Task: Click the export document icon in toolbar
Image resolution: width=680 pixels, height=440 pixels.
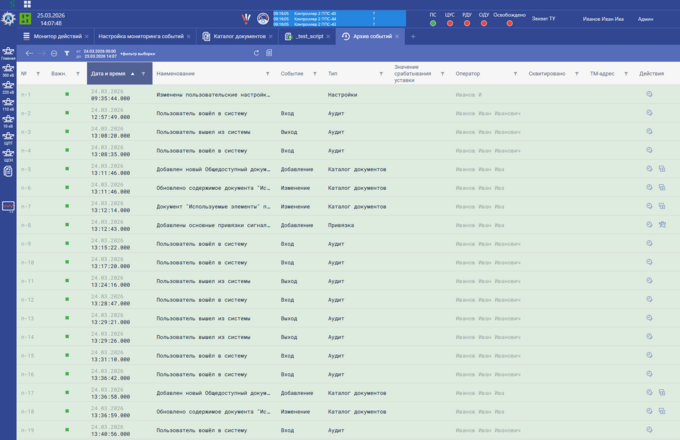Action: 269,53
